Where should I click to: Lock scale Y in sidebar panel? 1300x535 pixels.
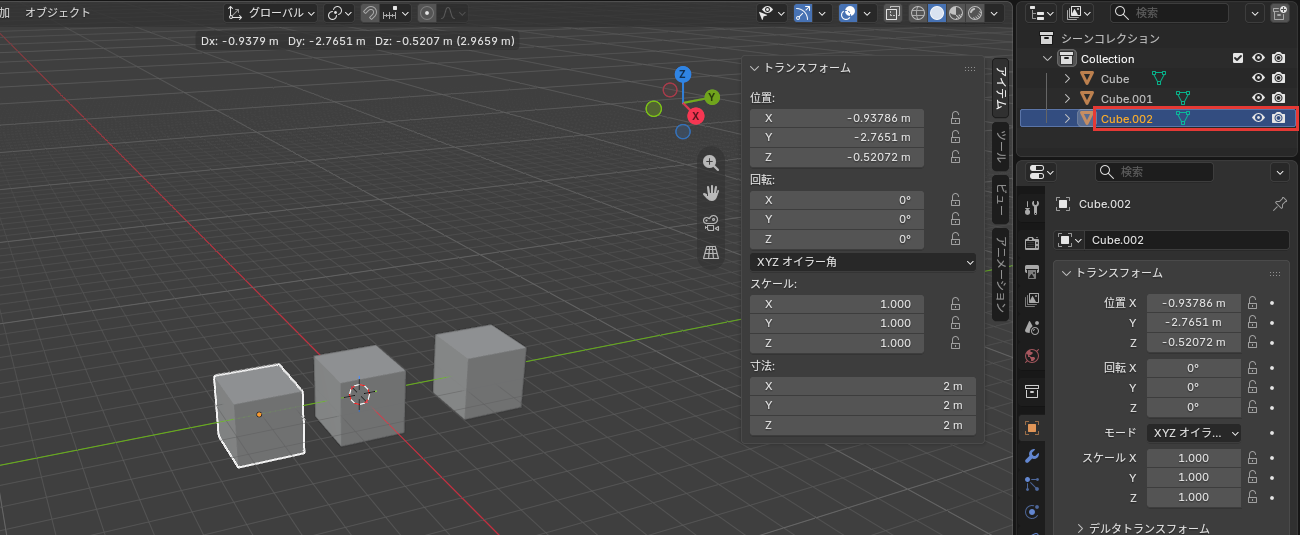tap(955, 323)
